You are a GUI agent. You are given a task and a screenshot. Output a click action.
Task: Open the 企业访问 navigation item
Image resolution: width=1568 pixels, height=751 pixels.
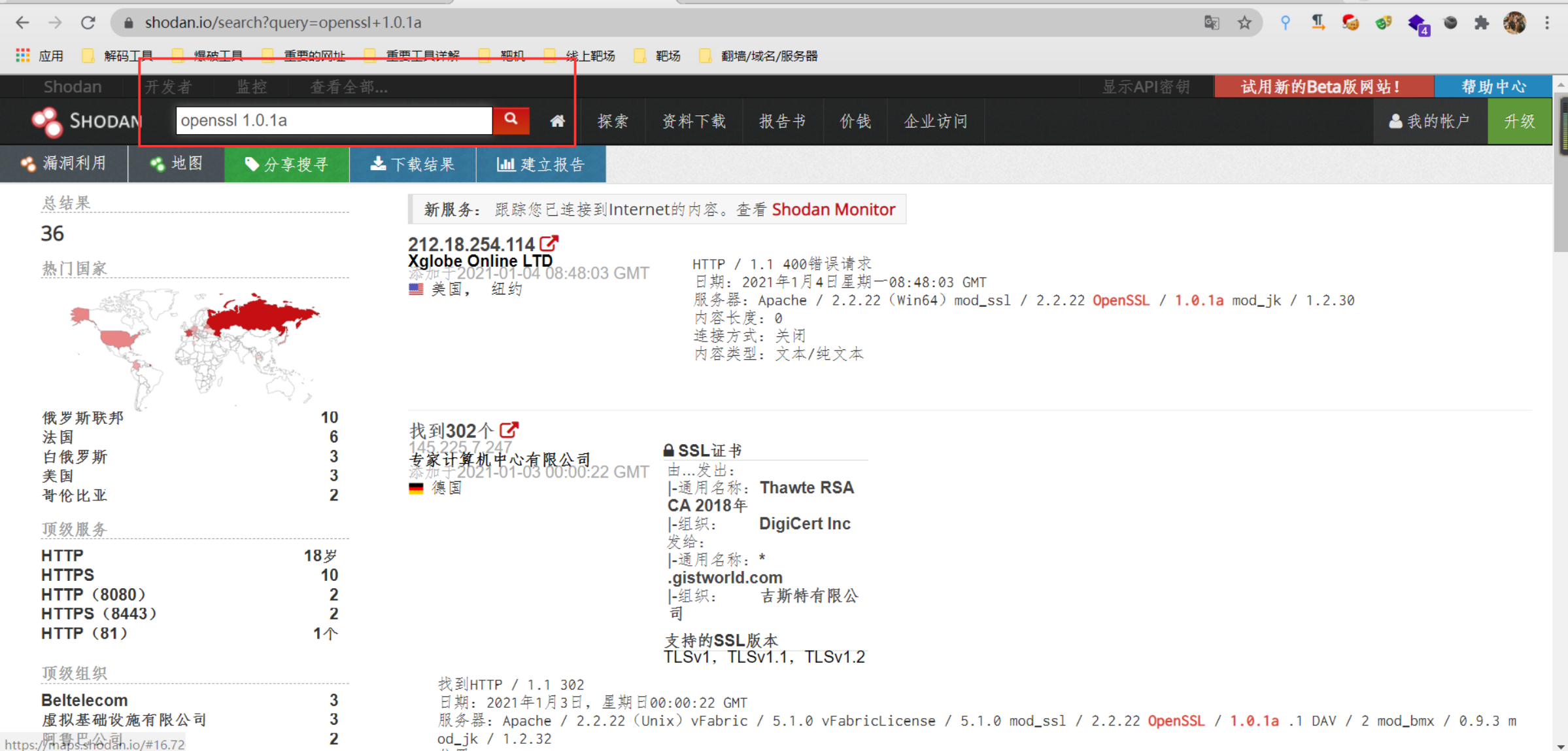point(936,121)
